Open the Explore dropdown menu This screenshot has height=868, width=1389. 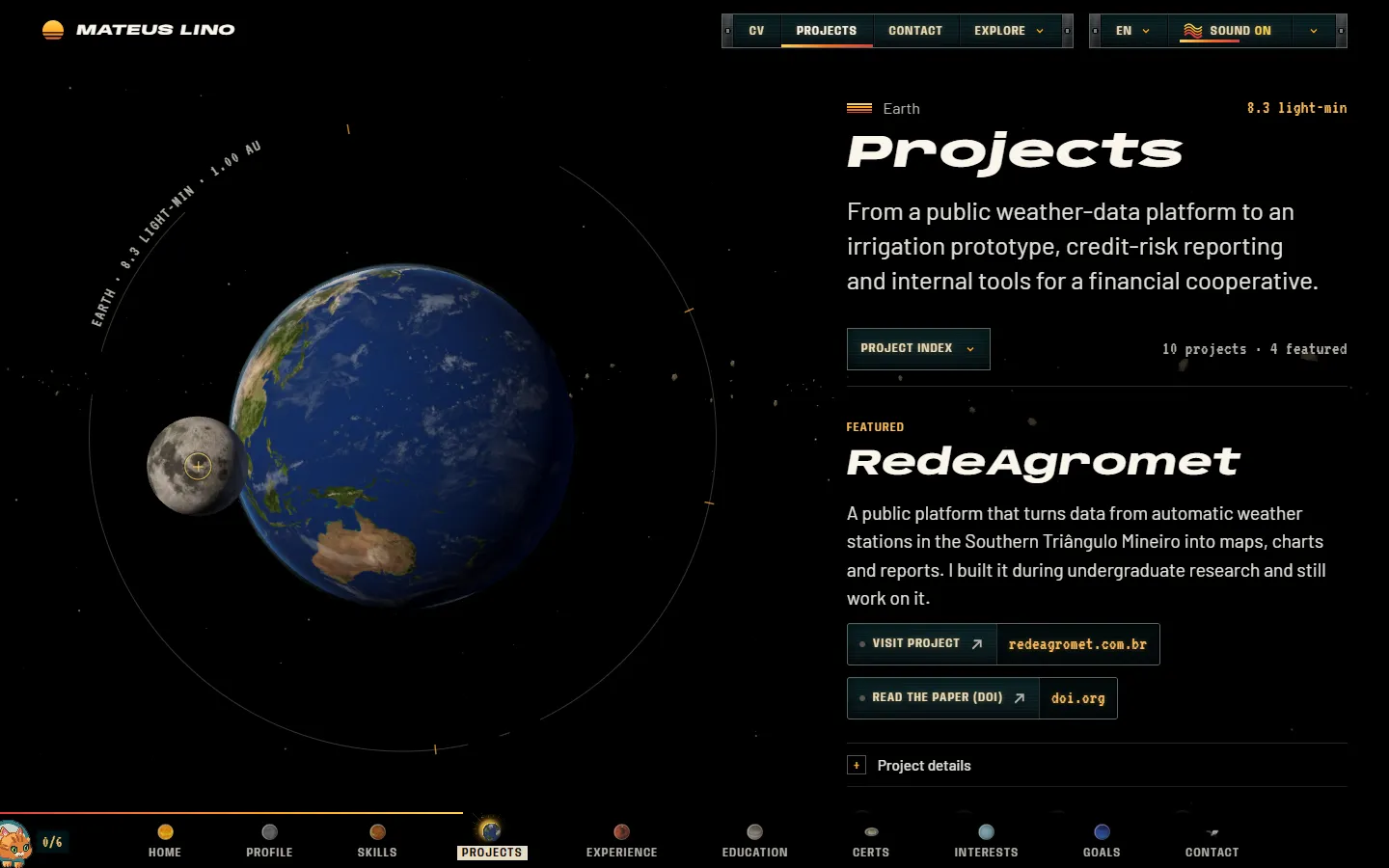(1009, 31)
